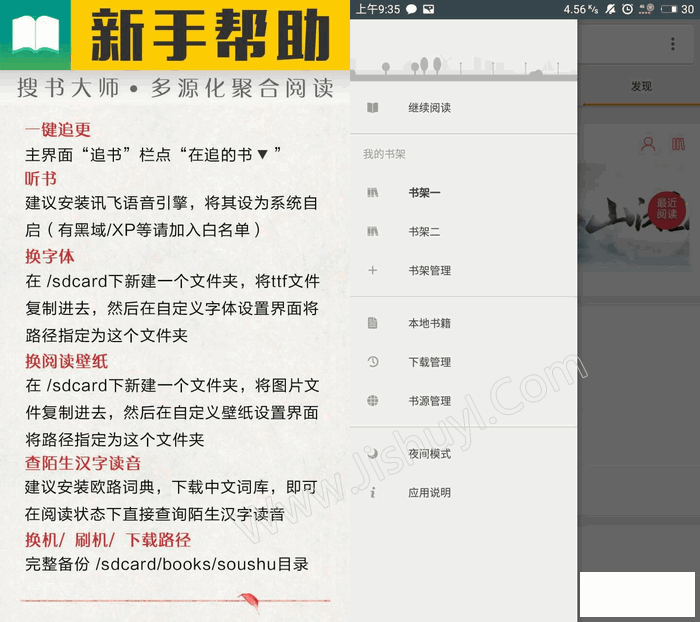The image size is (700, 622).
Task: Tap the 换字体 heading
Action: click(x=50, y=256)
